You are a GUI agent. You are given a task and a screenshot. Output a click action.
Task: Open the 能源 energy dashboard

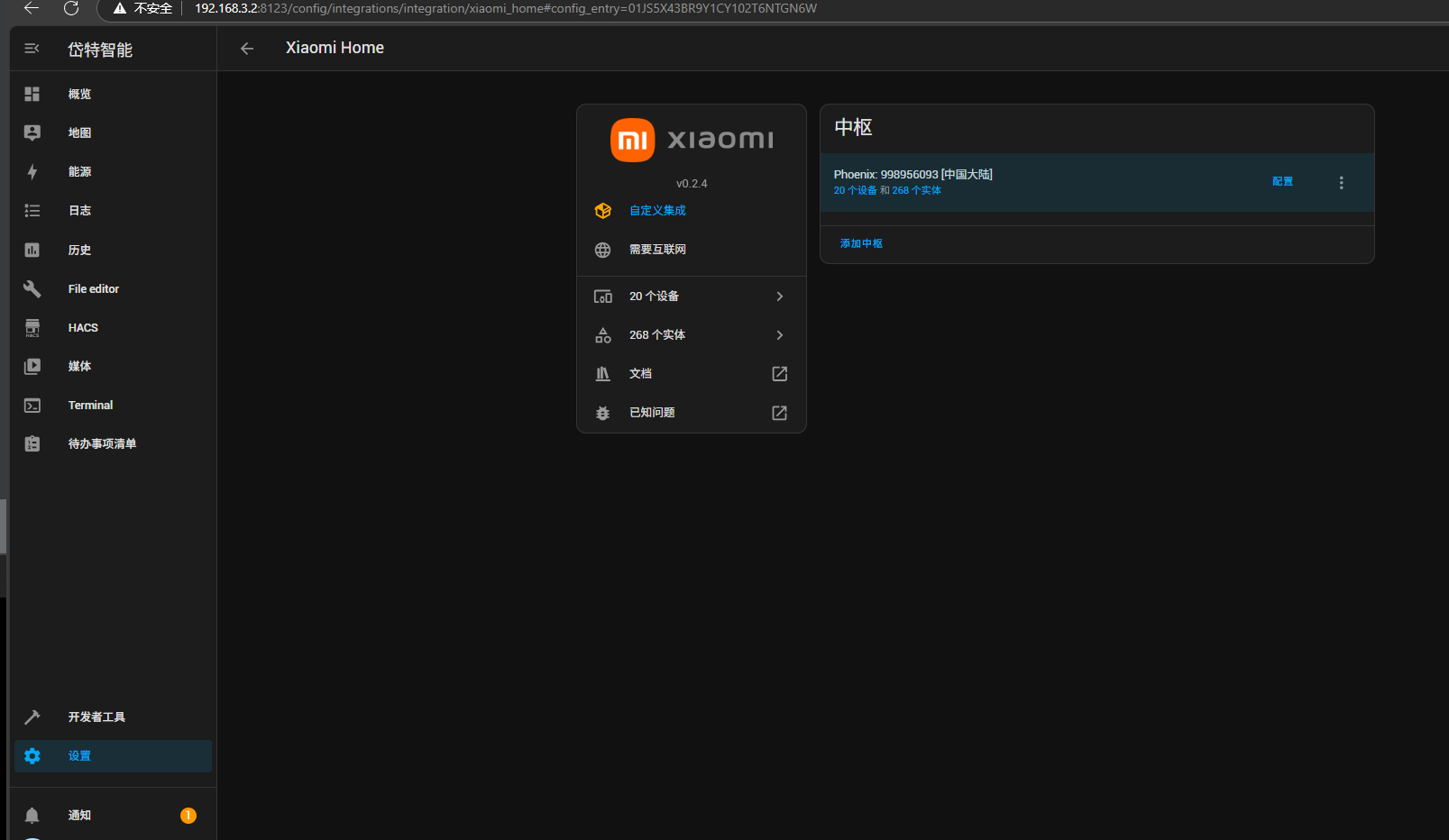(79, 172)
